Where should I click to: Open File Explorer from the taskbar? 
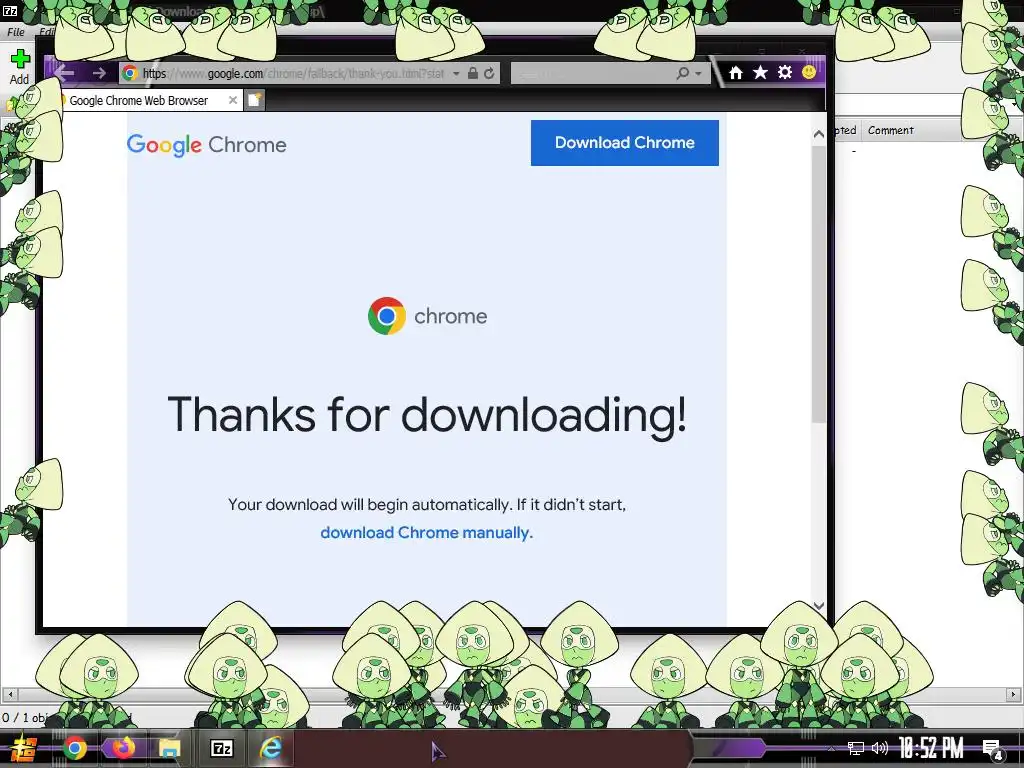(x=170, y=748)
